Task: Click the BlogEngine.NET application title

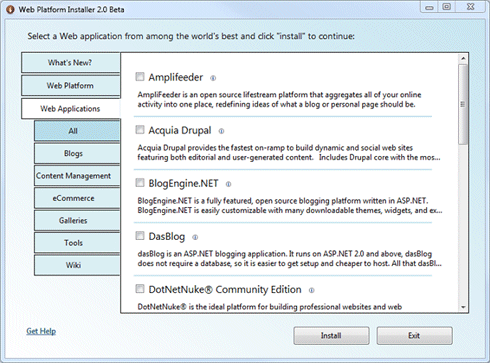Action: [x=183, y=183]
